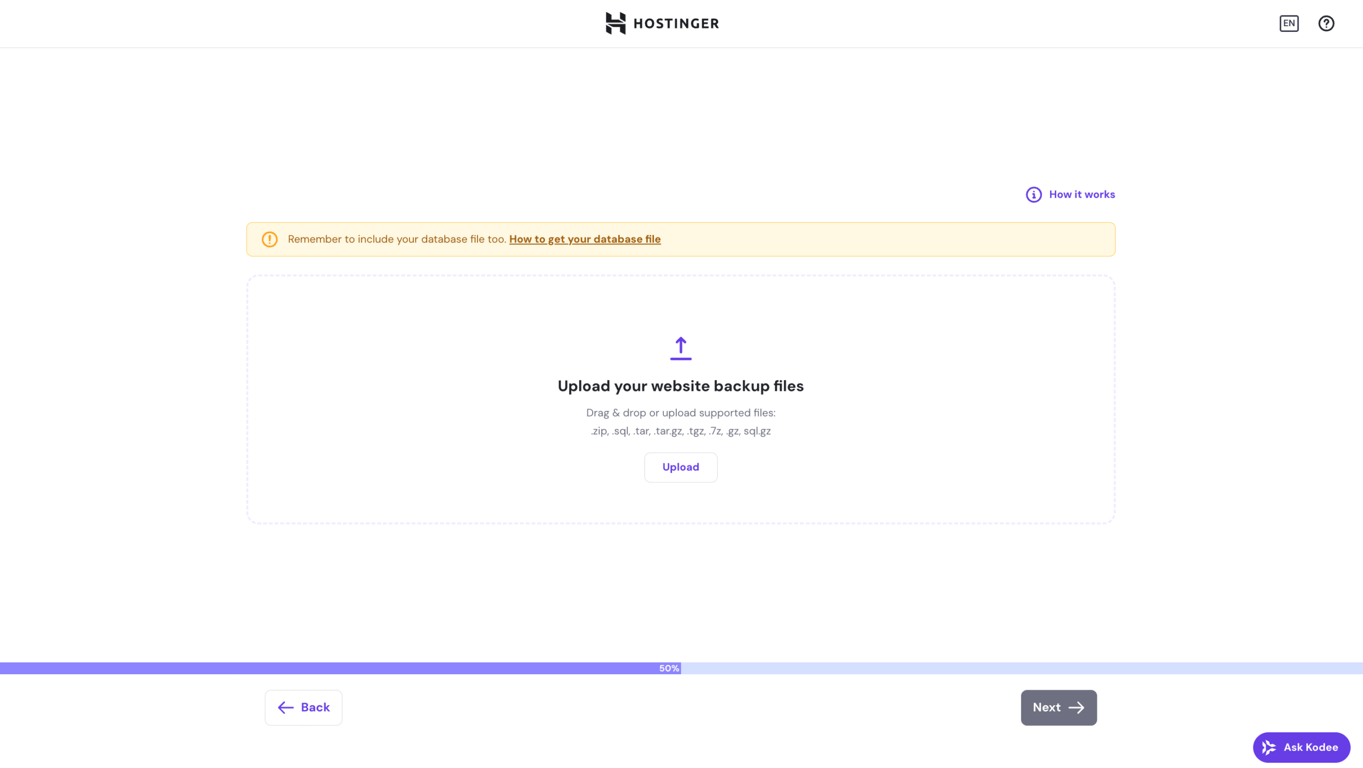Image resolution: width=1363 pixels, height=768 pixels.
Task: Open the How it works guide
Action: (1081, 194)
